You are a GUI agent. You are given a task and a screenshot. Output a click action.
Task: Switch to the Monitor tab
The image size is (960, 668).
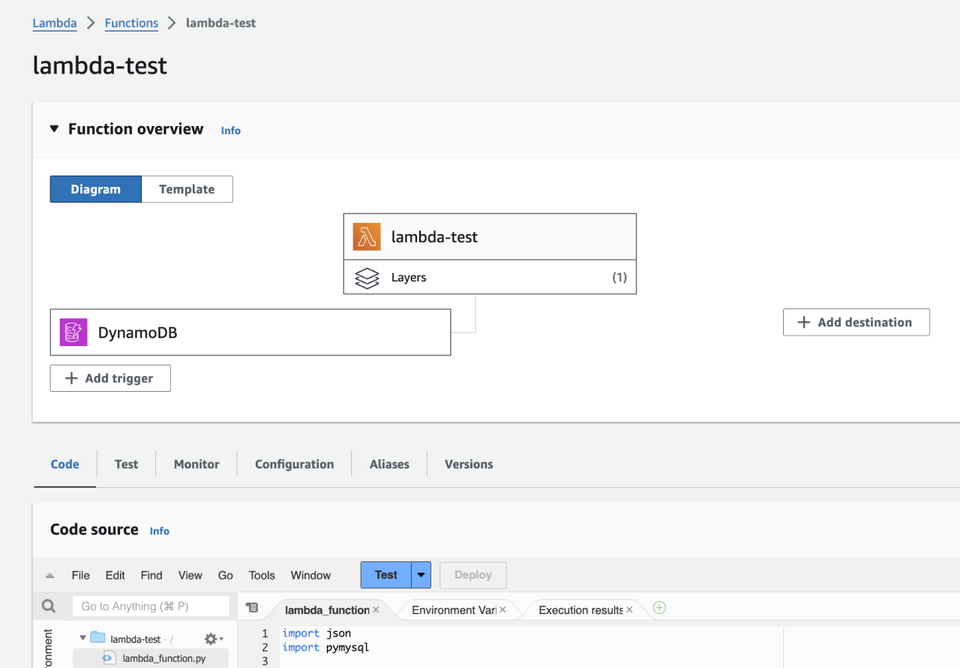point(196,463)
